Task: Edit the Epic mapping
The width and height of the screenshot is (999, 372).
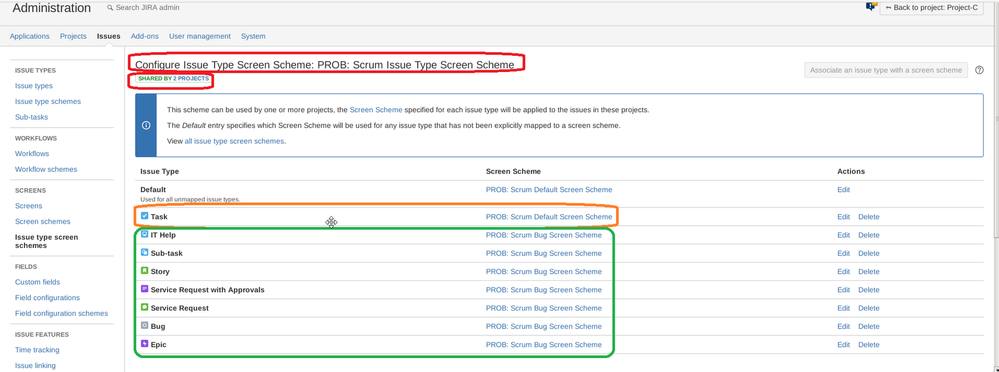Action: [x=844, y=345]
